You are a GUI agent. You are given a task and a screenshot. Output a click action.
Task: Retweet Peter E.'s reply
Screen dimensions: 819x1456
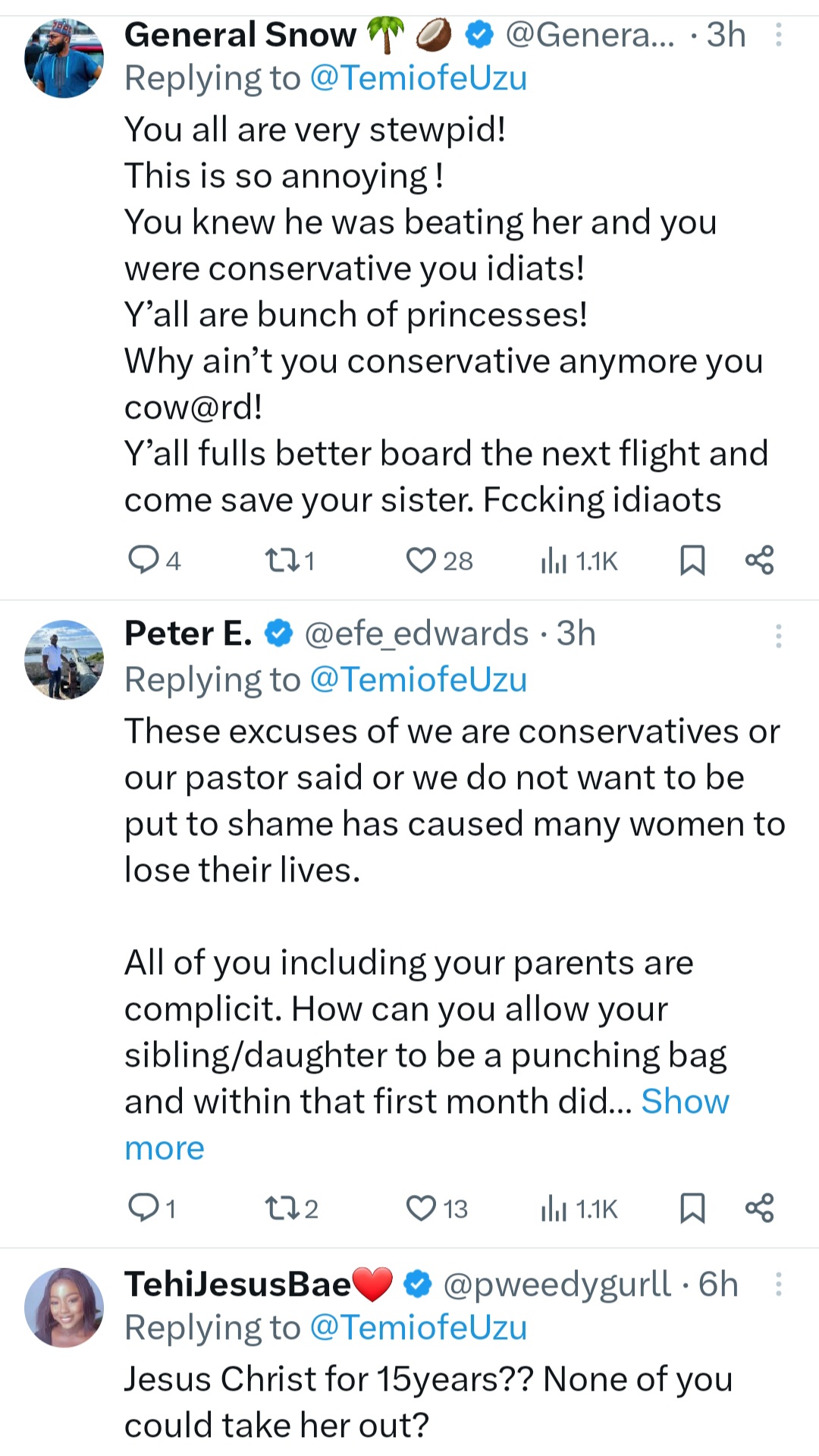281,1207
